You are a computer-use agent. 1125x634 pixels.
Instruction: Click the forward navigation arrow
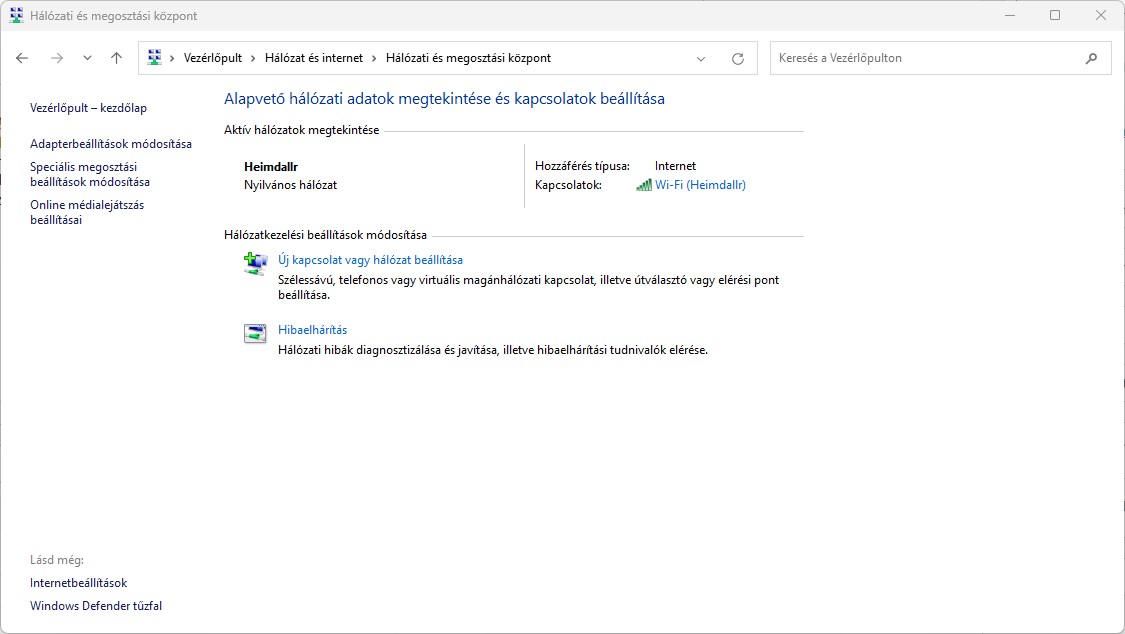pos(56,58)
